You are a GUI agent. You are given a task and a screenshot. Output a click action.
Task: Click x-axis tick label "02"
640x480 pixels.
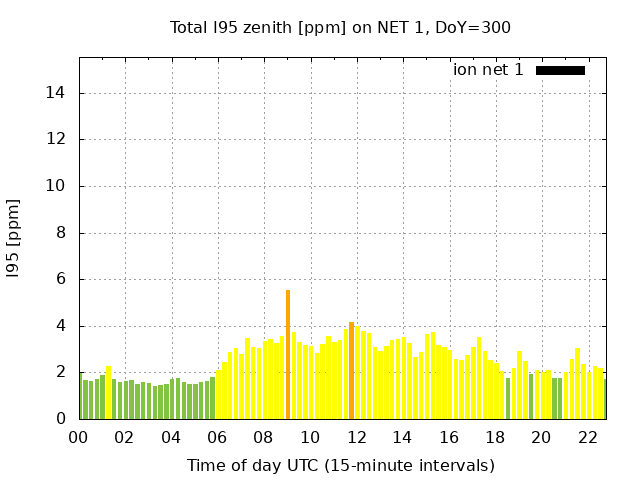click(x=125, y=437)
